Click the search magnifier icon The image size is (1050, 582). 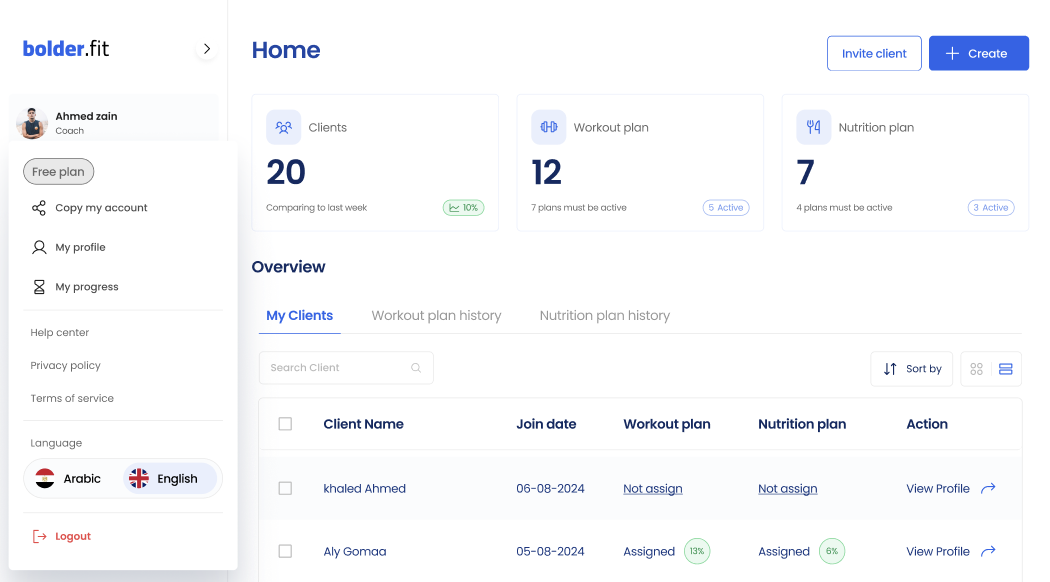point(416,368)
